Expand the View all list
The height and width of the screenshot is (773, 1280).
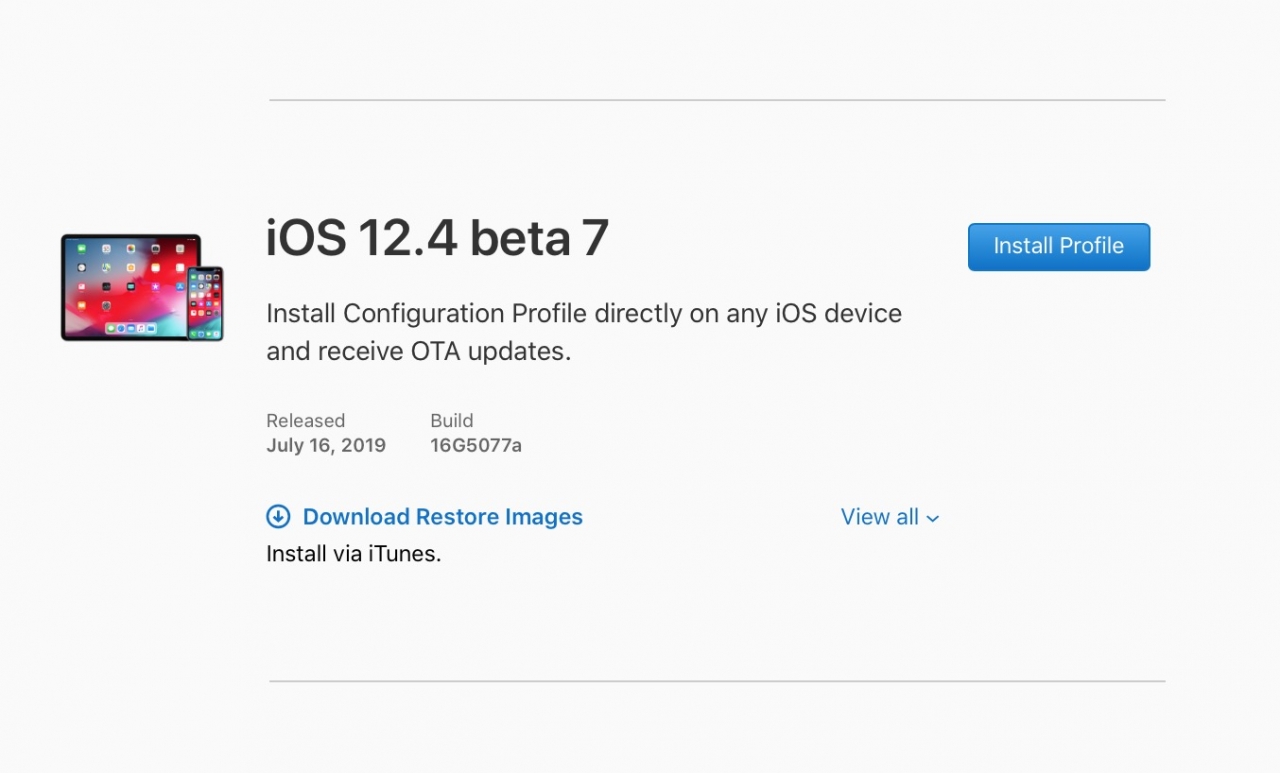tap(880, 517)
